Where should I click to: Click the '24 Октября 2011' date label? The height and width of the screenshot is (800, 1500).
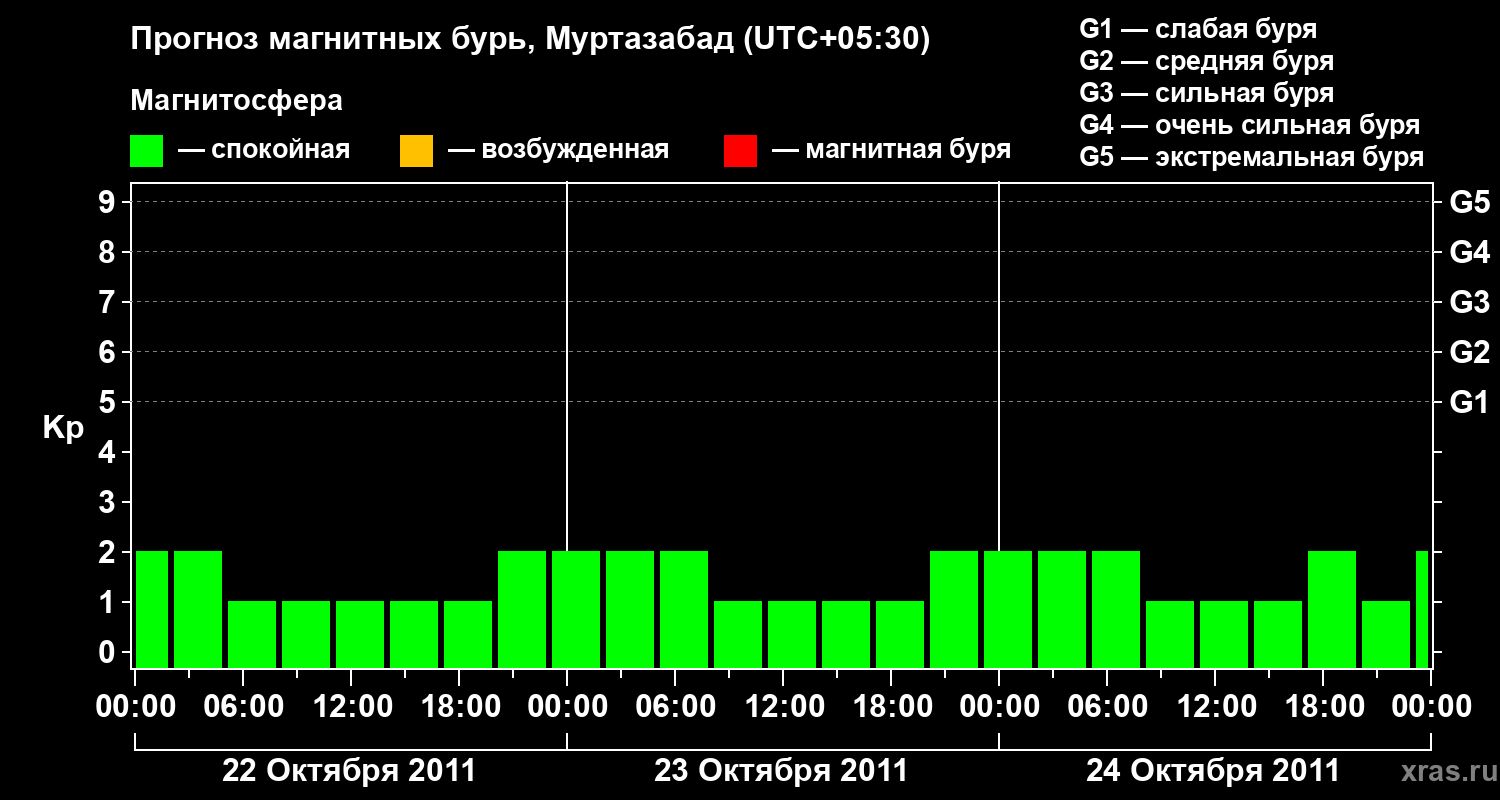pos(1213,771)
